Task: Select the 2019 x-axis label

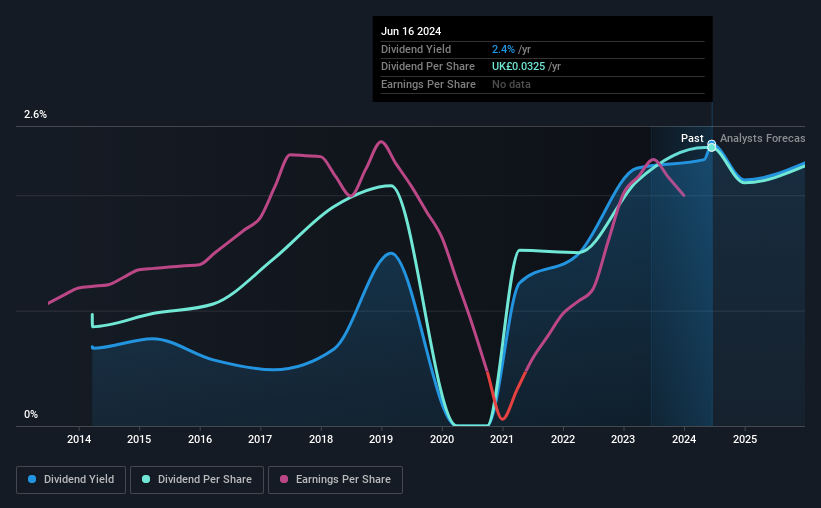Action: pos(381,439)
